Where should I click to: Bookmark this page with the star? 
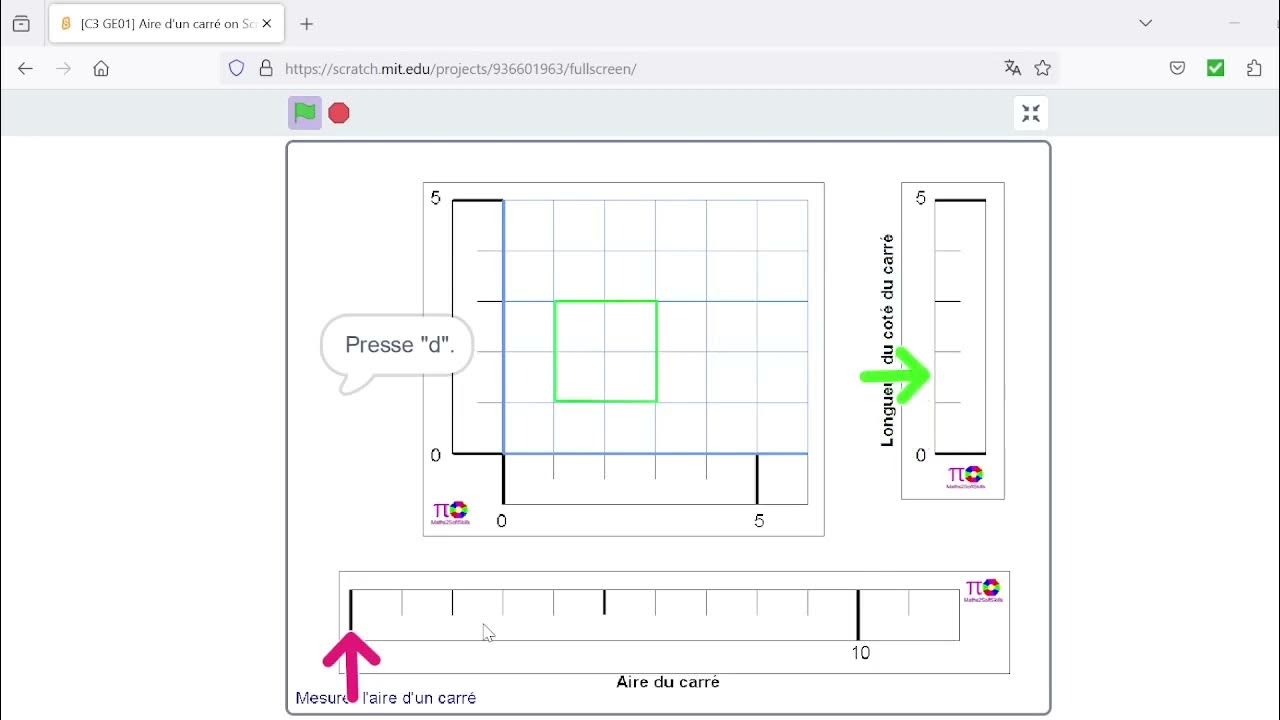1043,68
